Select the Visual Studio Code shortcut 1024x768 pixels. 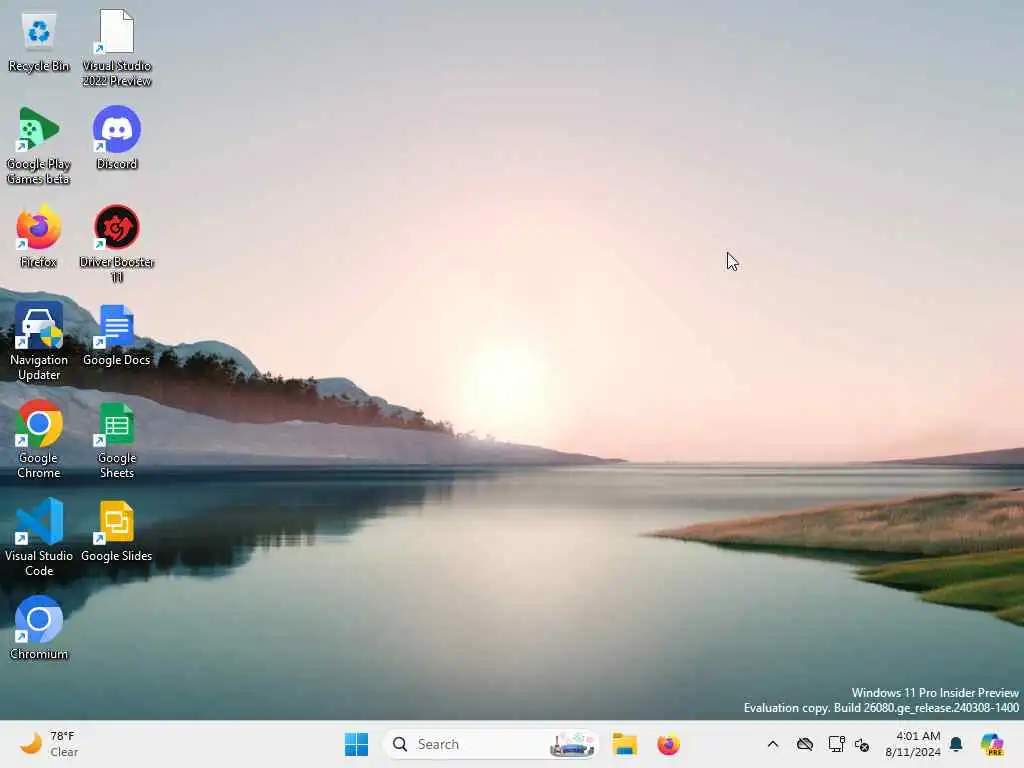click(x=39, y=538)
